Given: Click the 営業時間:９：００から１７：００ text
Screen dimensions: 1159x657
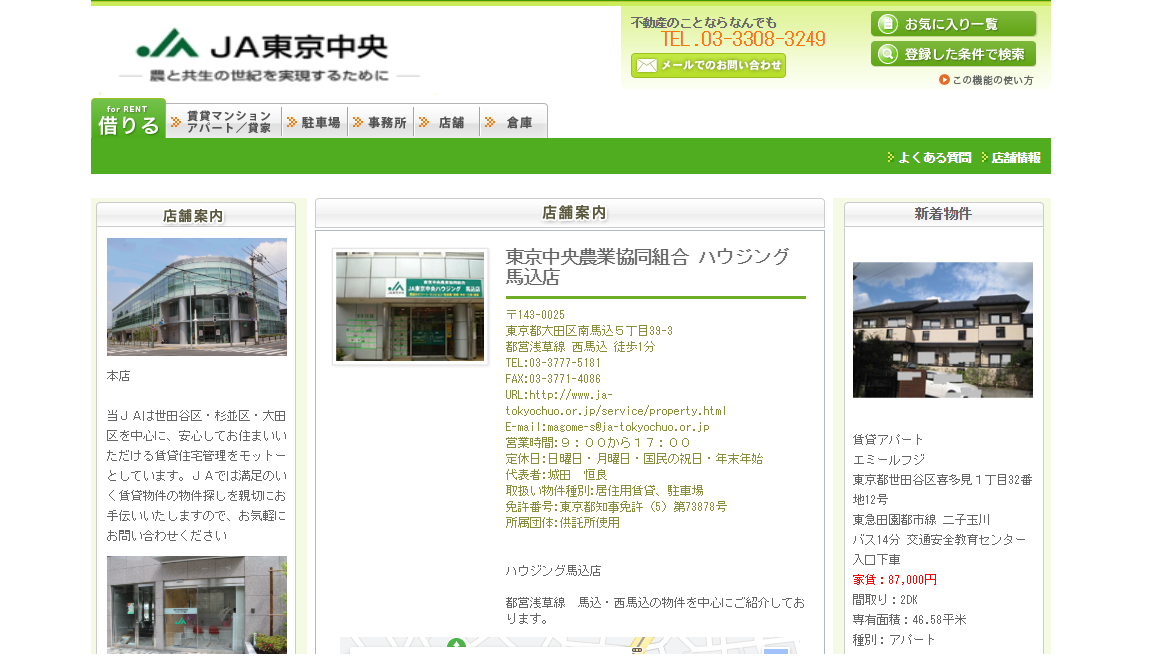Looking at the screenshot, I should 598,443.
